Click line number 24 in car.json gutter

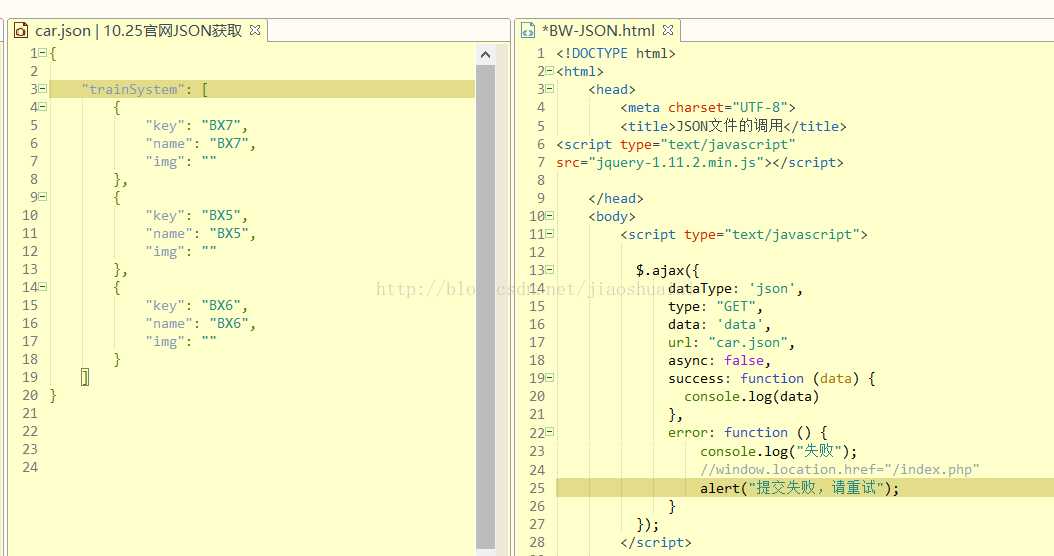coord(30,467)
